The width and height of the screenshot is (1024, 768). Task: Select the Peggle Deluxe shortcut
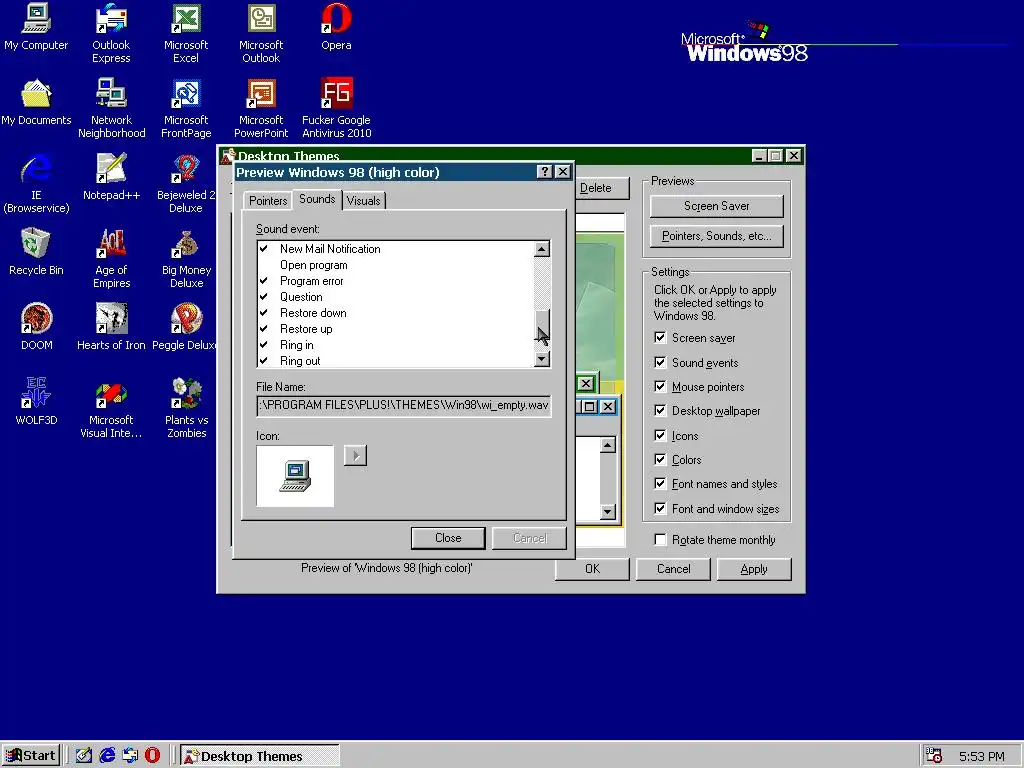click(185, 328)
